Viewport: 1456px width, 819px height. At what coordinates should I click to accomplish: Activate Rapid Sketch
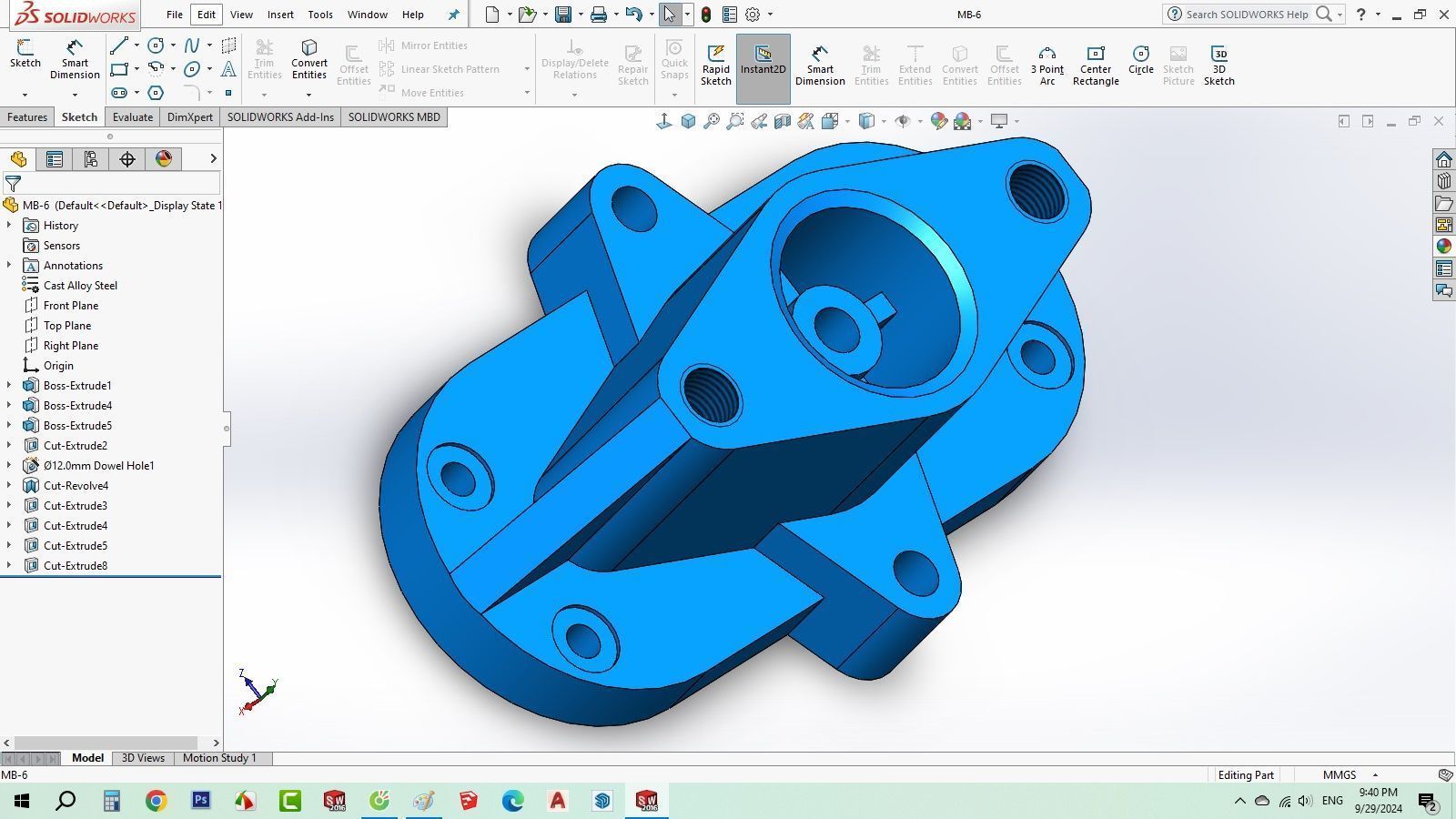pos(715,64)
